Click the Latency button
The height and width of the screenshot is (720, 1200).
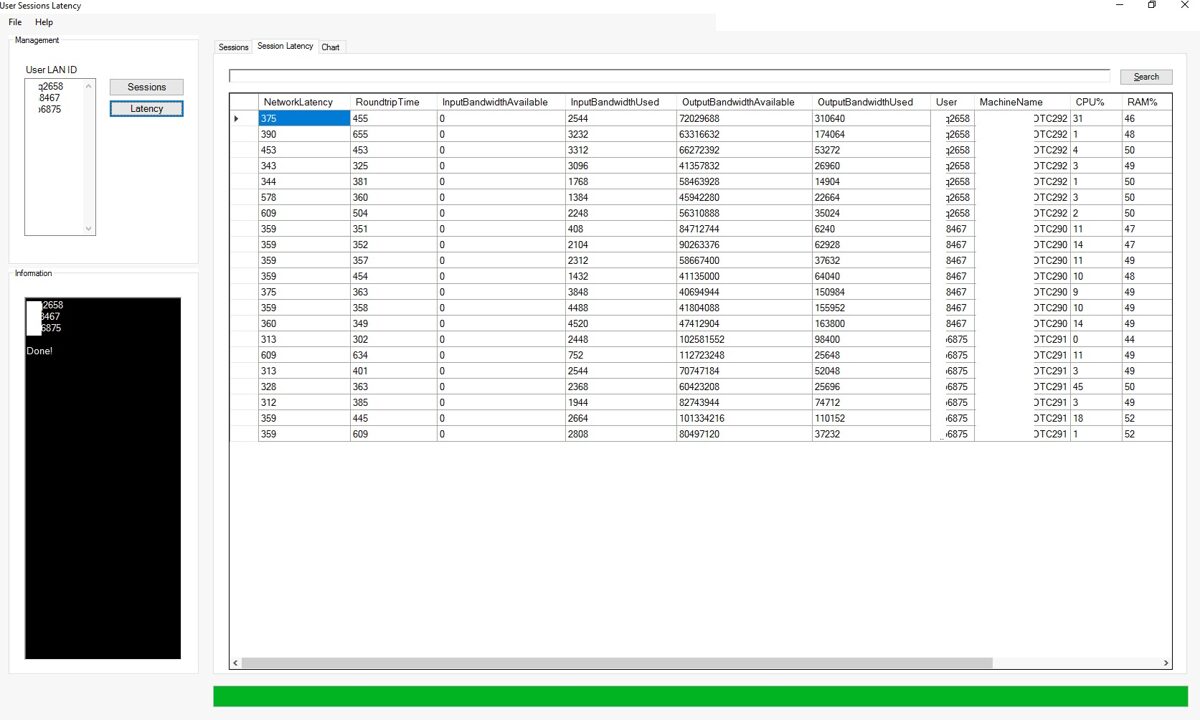(146, 108)
